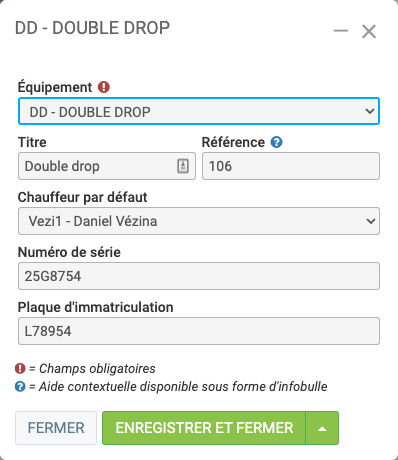Click the blue question icon in the legend
This screenshot has height=460, width=398.
pyautogui.click(x=20, y=387)
